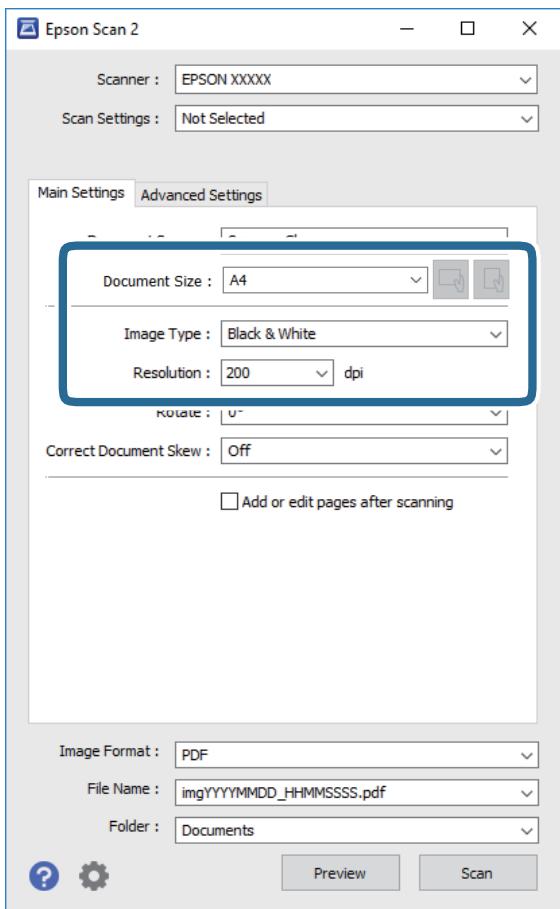Expand the File Name dropdown
Screen dimensions: 560x909
[356, 792]
